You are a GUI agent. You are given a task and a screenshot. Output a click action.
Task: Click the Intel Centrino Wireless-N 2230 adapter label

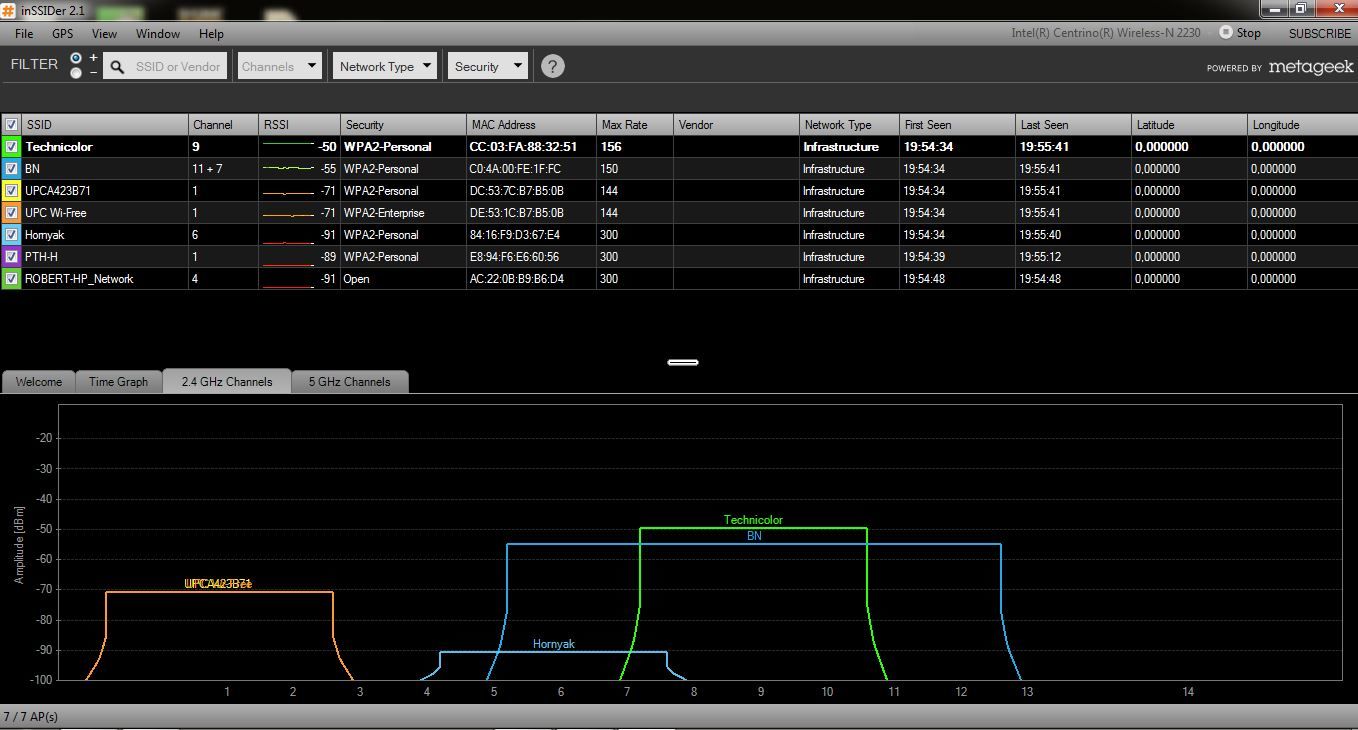[1105, 33]
